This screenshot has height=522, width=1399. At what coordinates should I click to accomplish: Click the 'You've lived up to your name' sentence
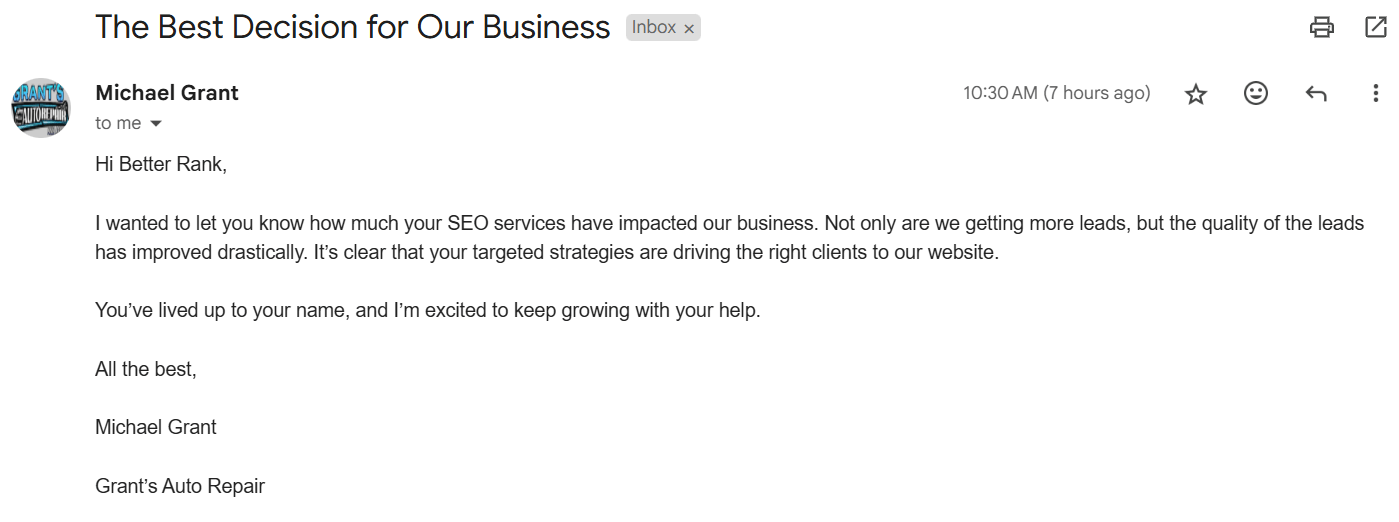427,310
